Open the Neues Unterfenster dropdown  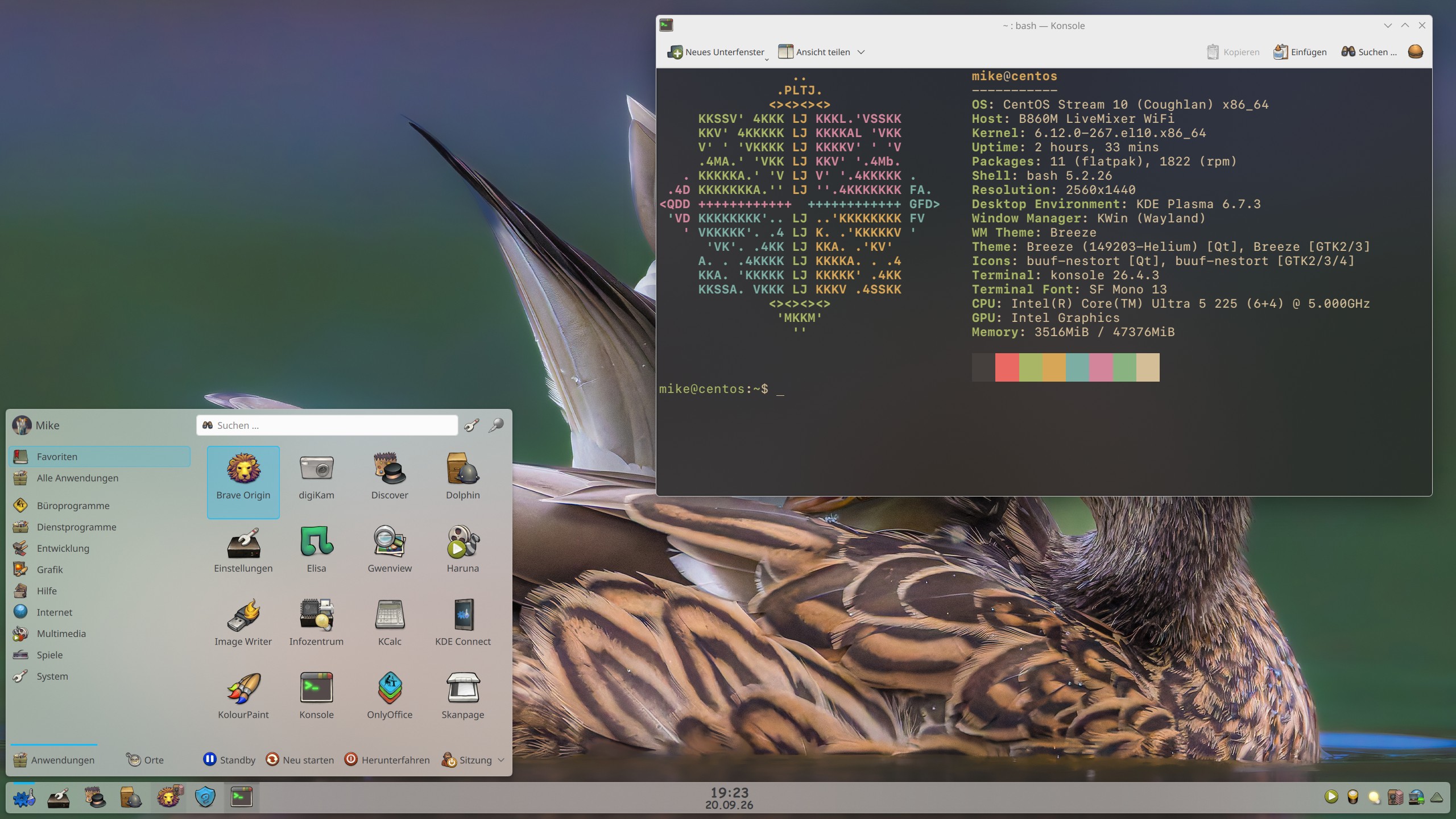coord(767,59)
